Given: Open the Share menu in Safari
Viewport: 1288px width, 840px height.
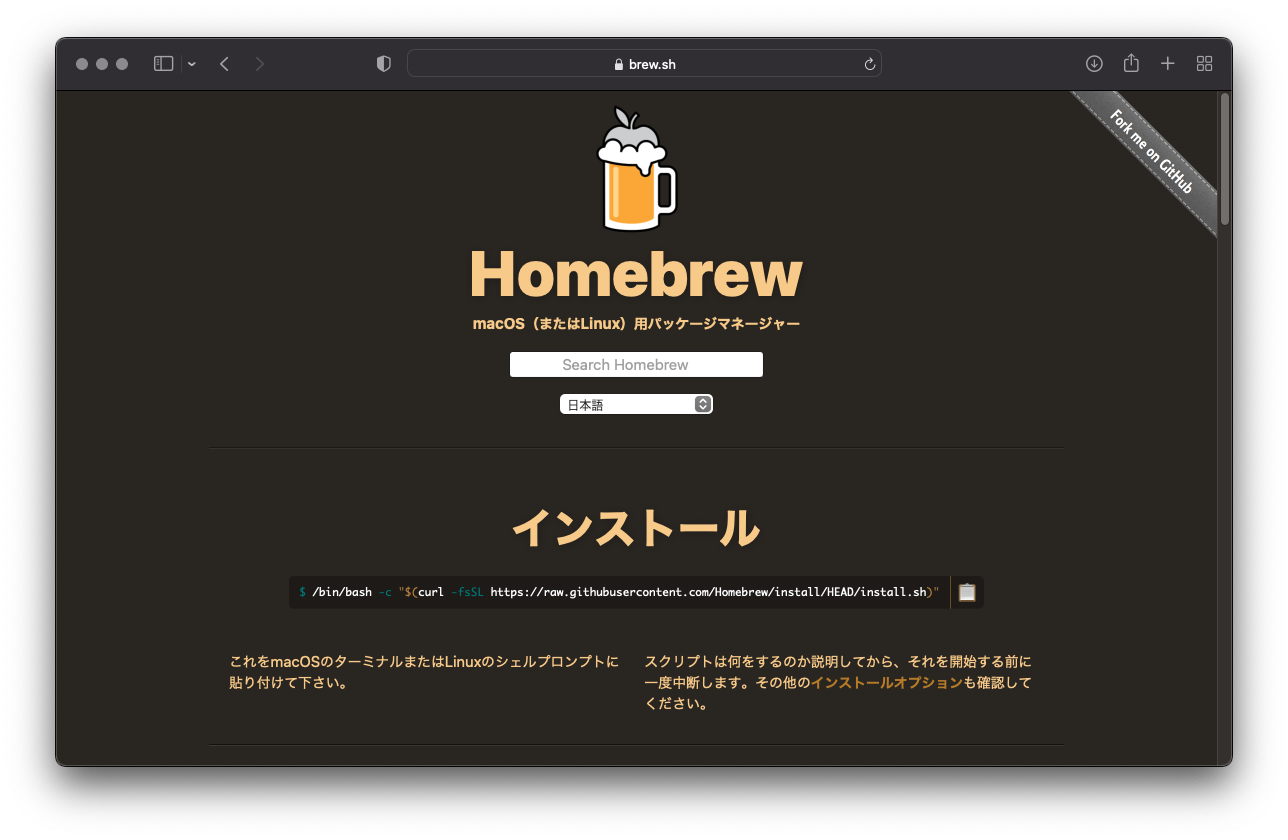Looking at the screenshot, I should 1130,63.
